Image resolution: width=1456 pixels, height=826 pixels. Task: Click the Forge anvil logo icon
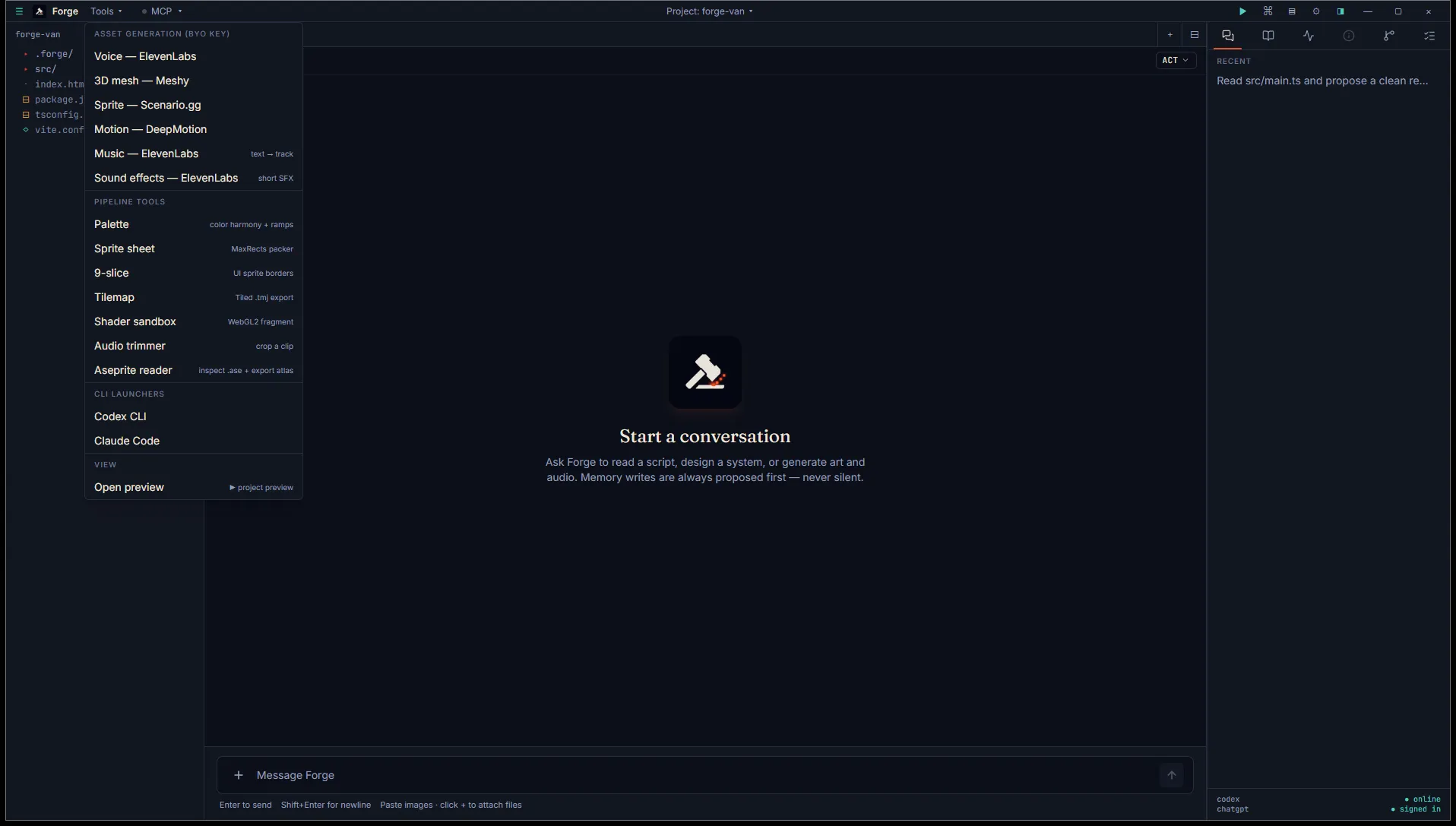(40, 11)
